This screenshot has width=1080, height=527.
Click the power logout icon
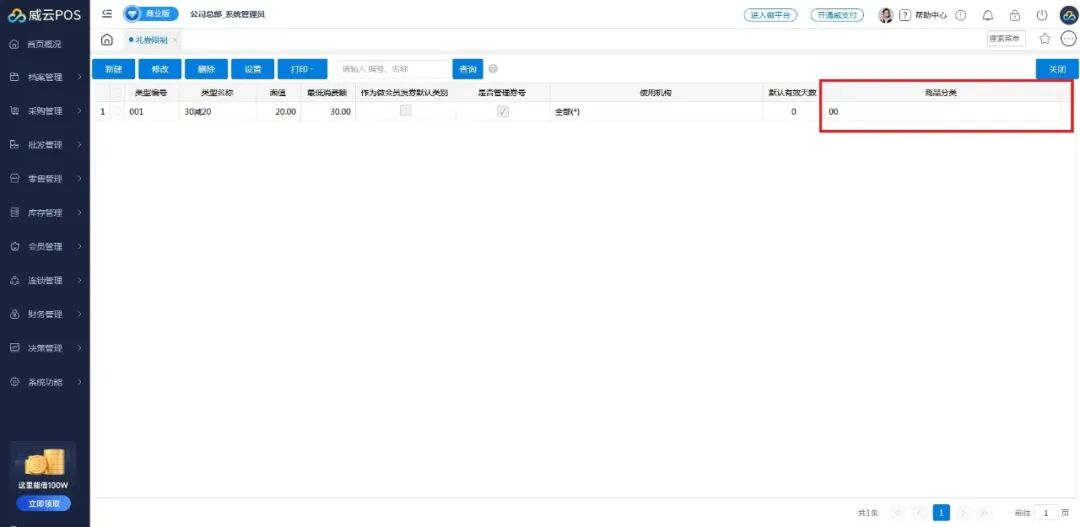click(1041, 15)
